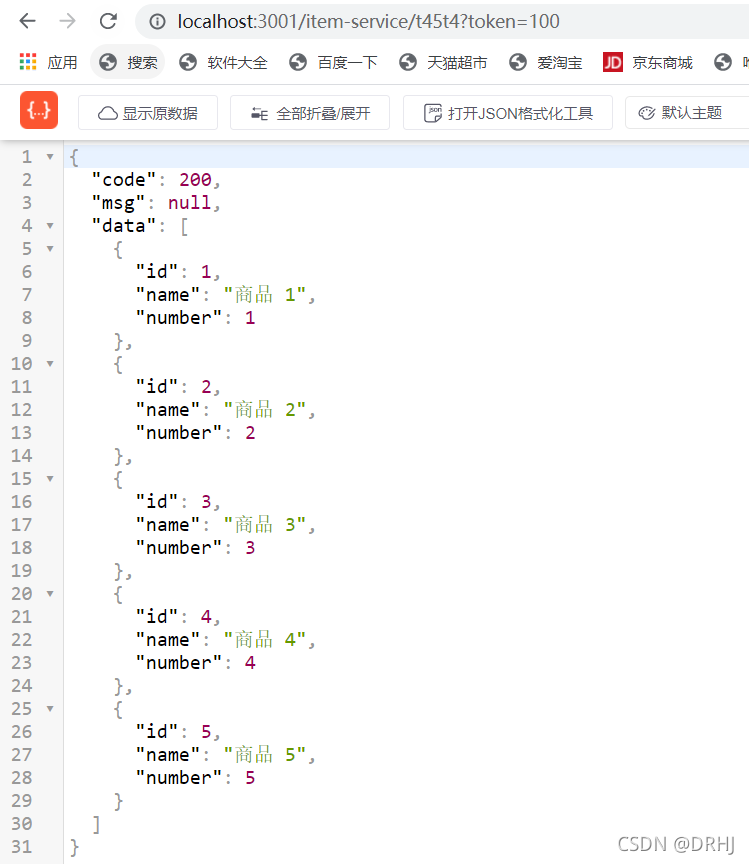Click the "number" key on line 8

179,318
